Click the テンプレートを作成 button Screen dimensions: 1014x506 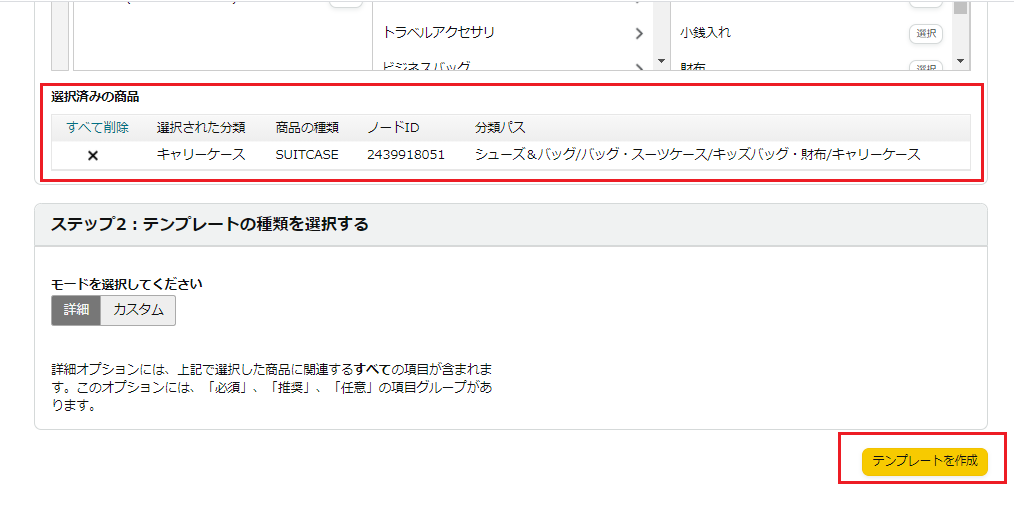pyautogui.click(x=925, y=461)
